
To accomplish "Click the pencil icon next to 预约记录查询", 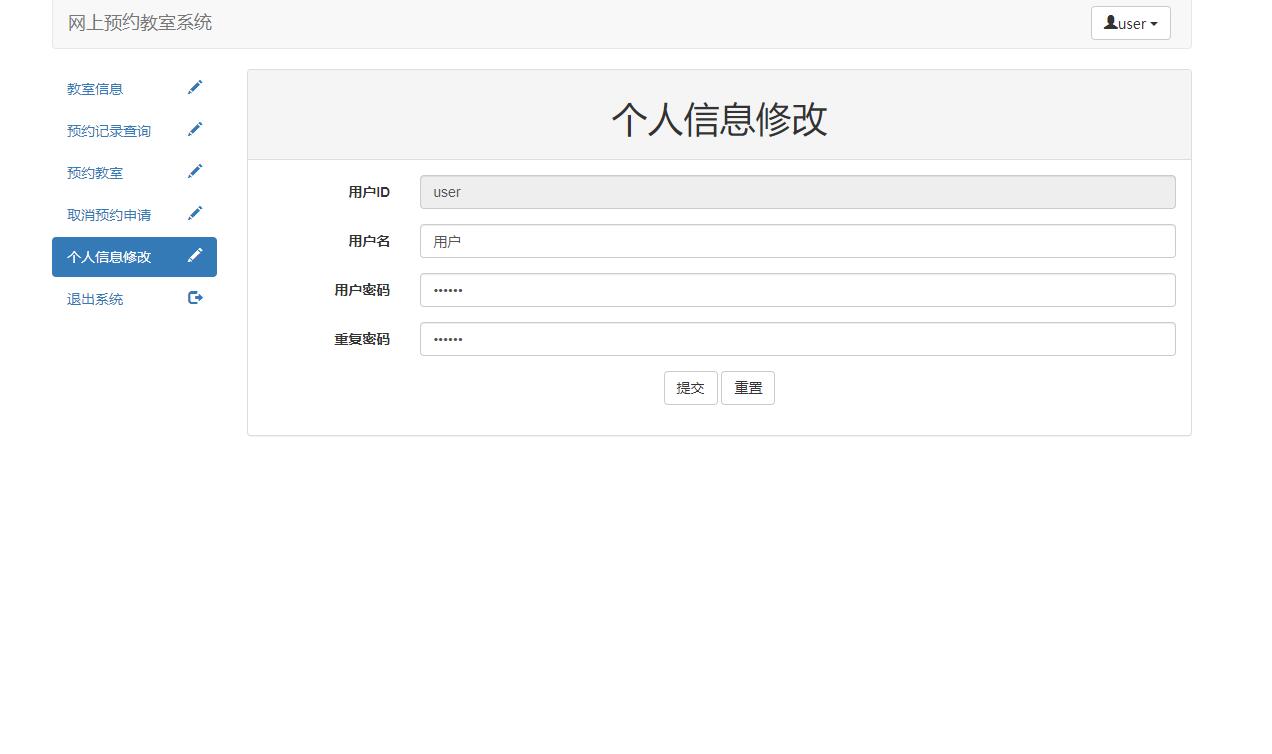I will pos(195,128).
